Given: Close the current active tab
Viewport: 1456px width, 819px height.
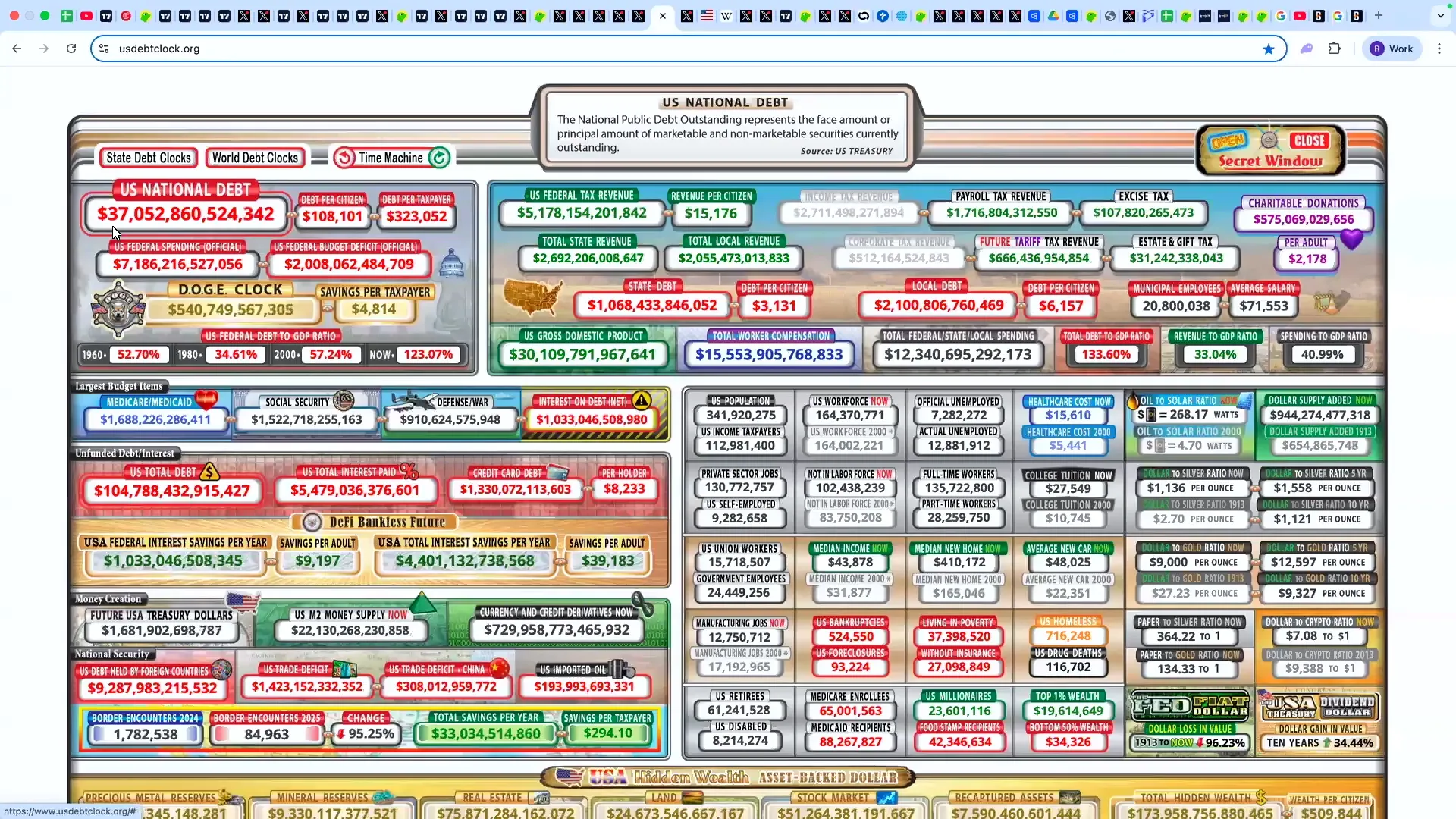Looking at the screenshot, I should (663, 15).
